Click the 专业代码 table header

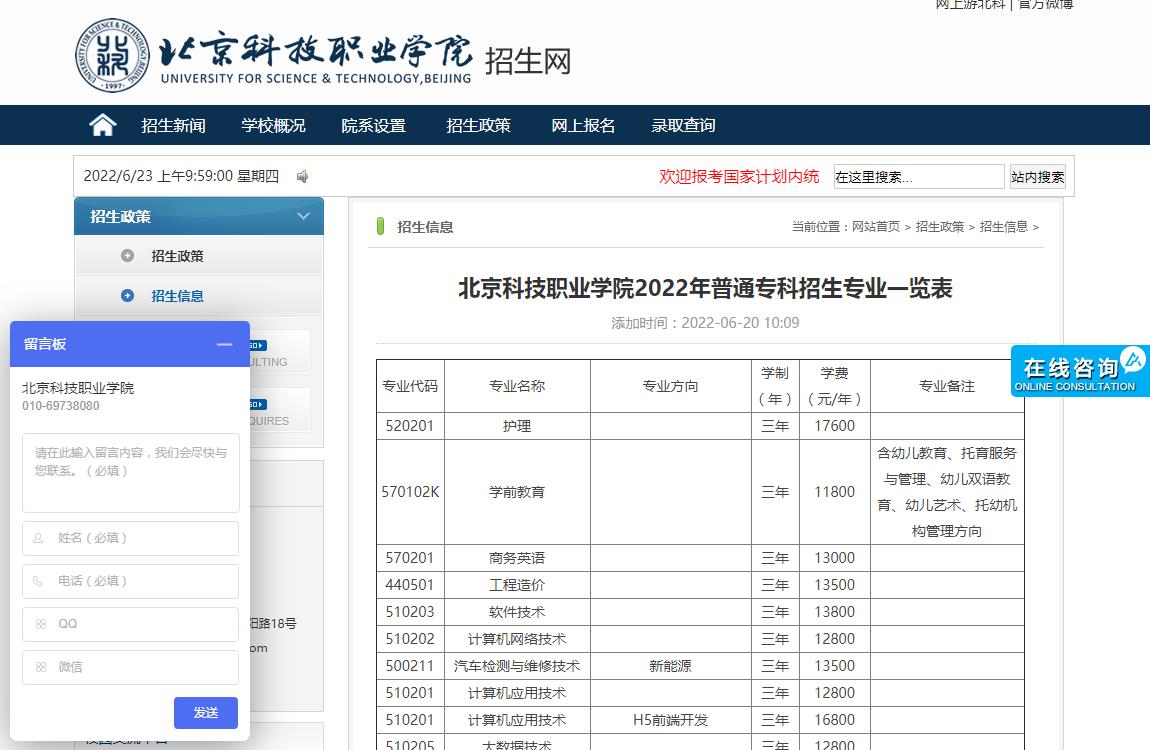tap(410, 386)
